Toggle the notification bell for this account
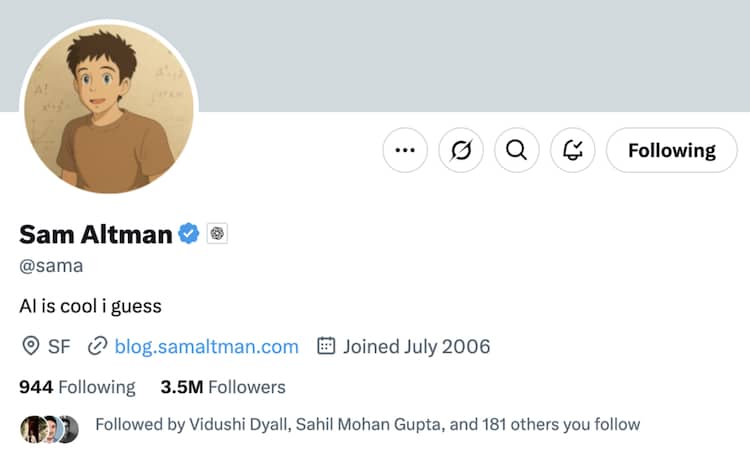This screenshot has height=471, width=750. click(573, 150)
